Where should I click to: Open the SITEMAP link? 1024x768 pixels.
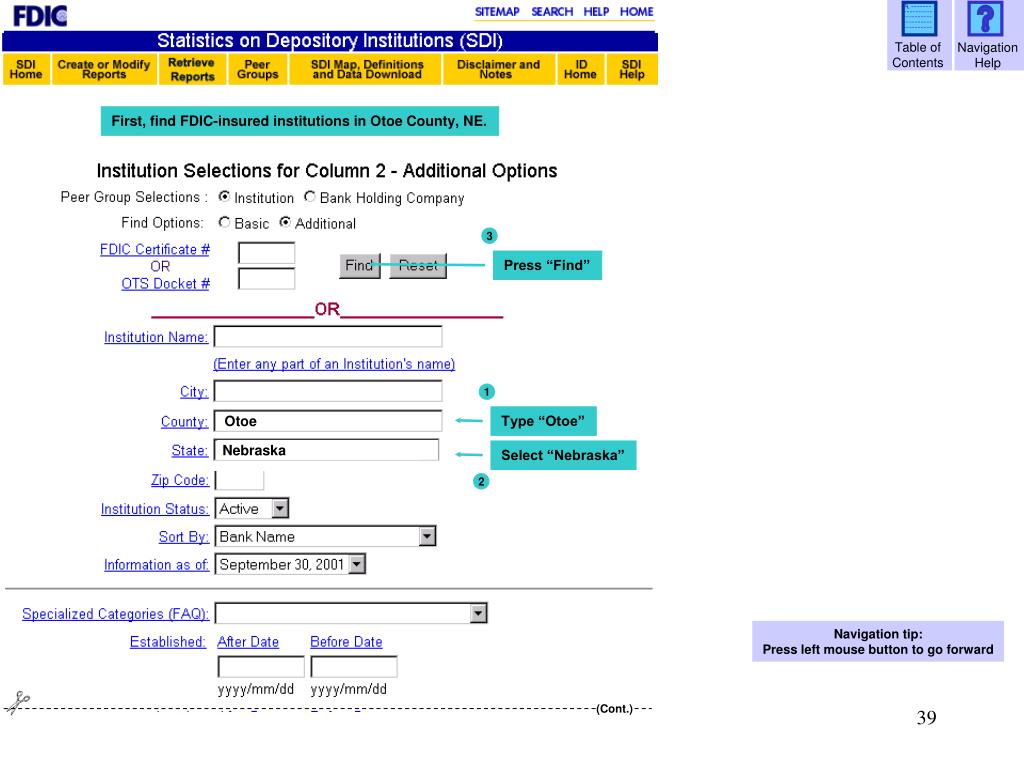[497, 12]
